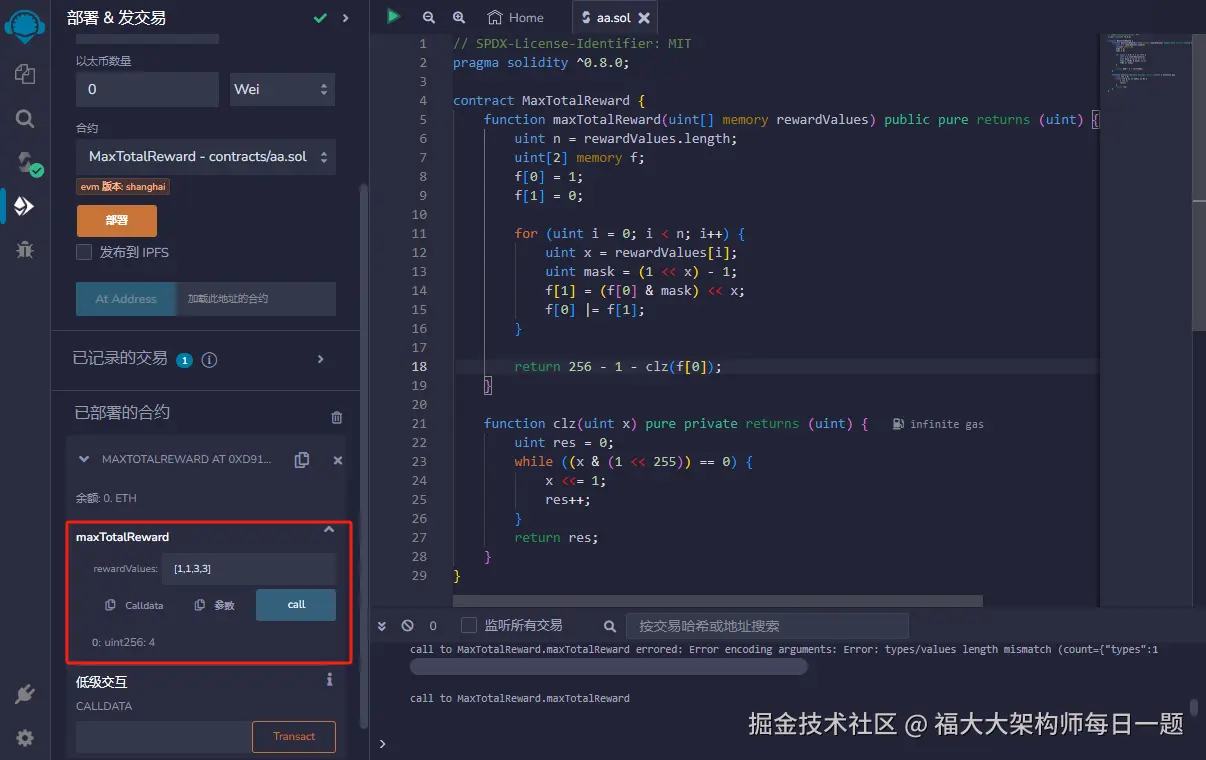Click the call button

pos(296,605)
